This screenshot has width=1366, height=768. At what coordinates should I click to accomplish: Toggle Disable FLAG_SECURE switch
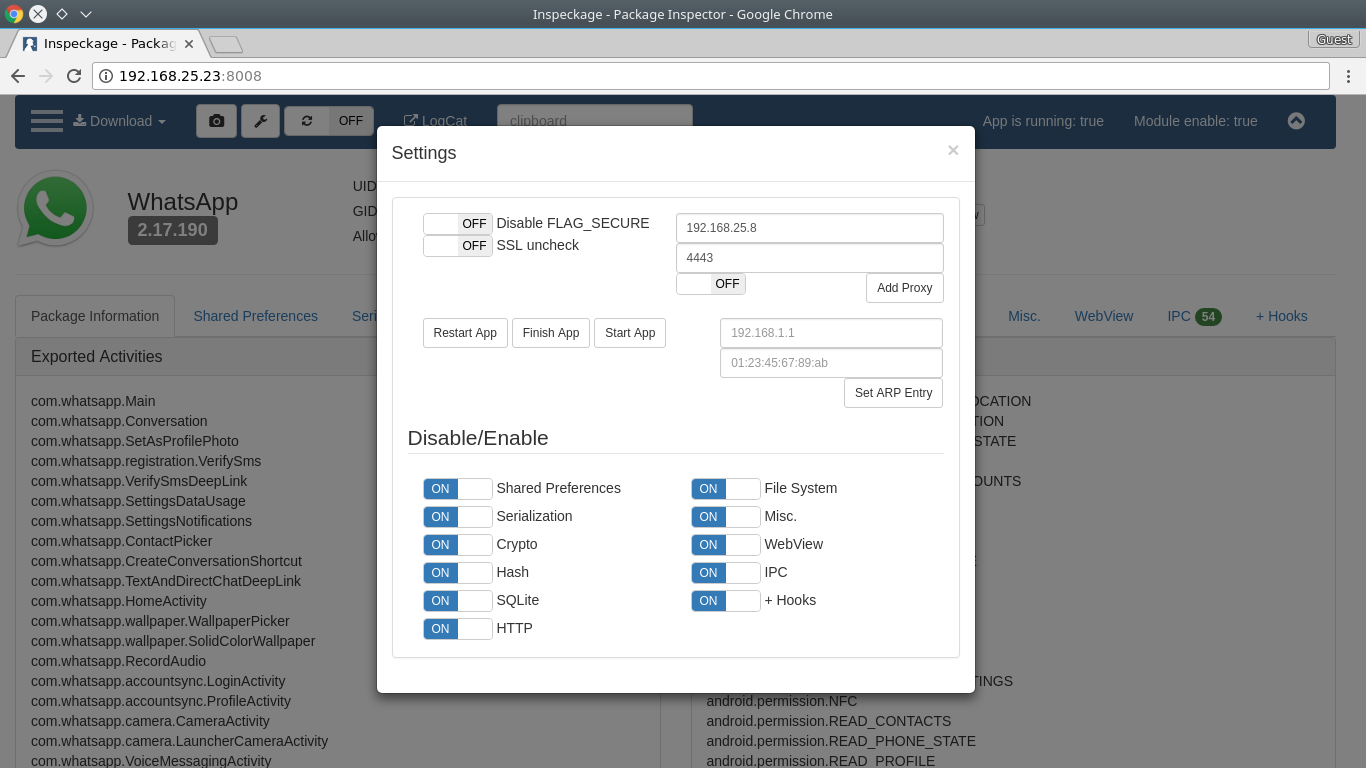(x=458, y=224)
